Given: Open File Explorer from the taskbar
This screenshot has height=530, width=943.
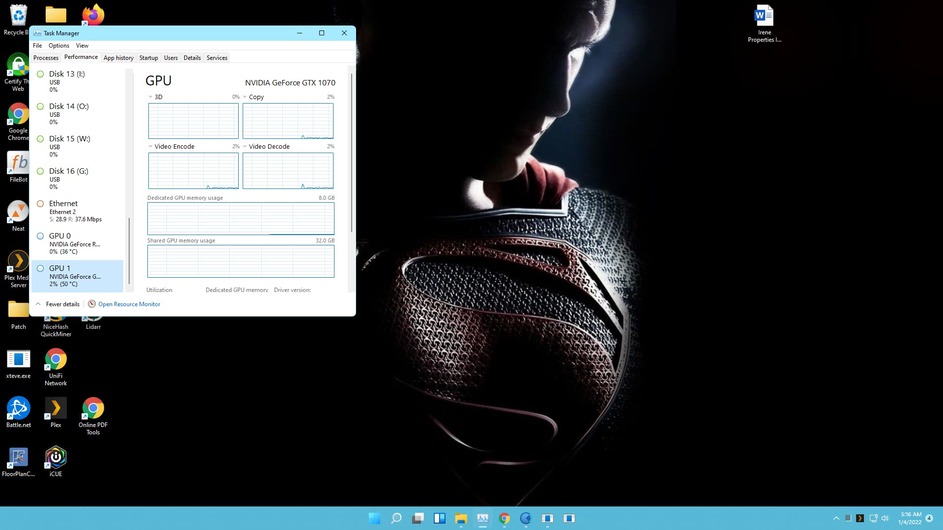Looking at the screenshot, I should (461, 518).
